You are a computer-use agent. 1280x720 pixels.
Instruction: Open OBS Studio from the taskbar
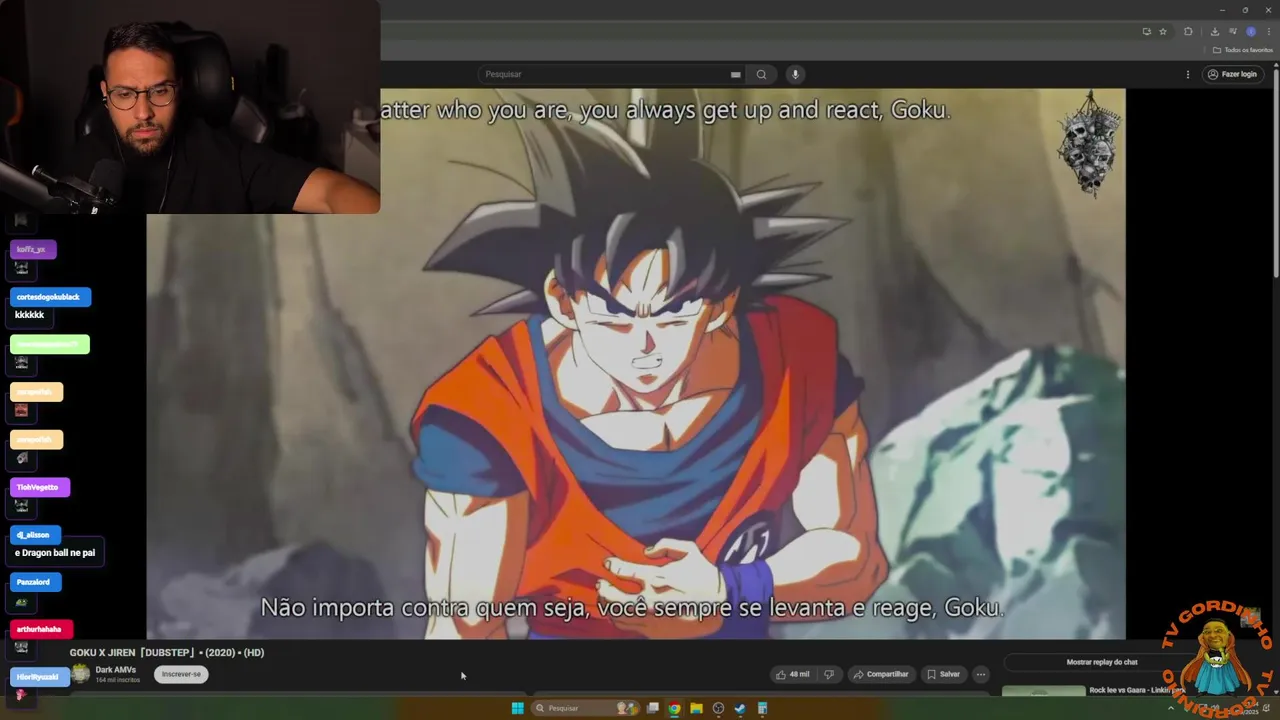(x=718, y=708)
